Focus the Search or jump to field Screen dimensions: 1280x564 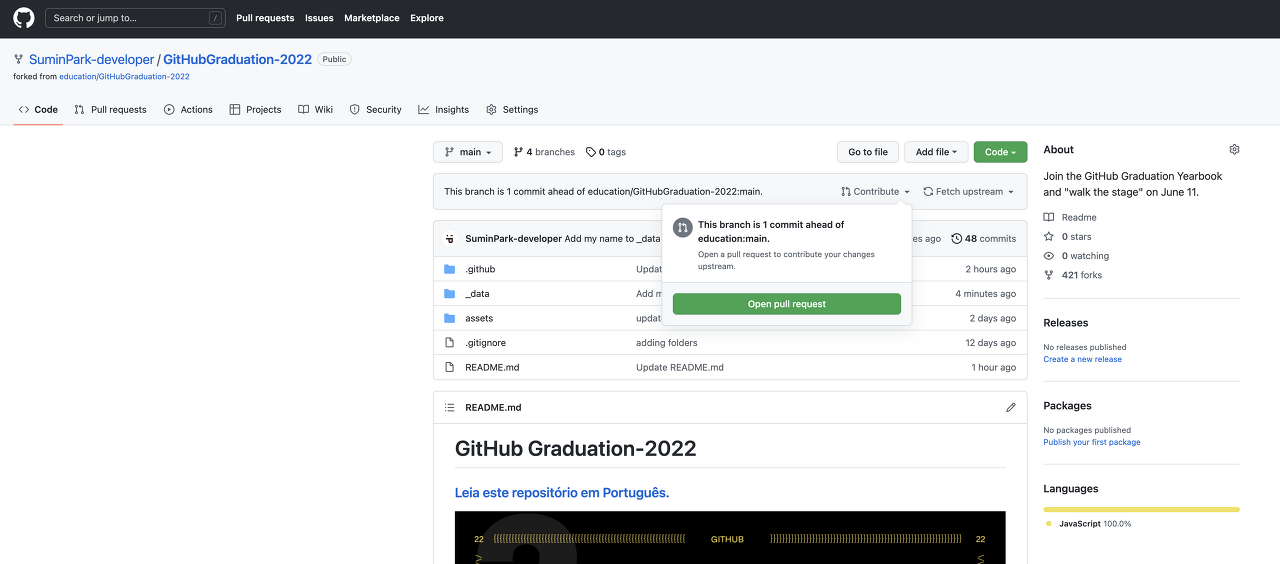click(x=135, y=18)
